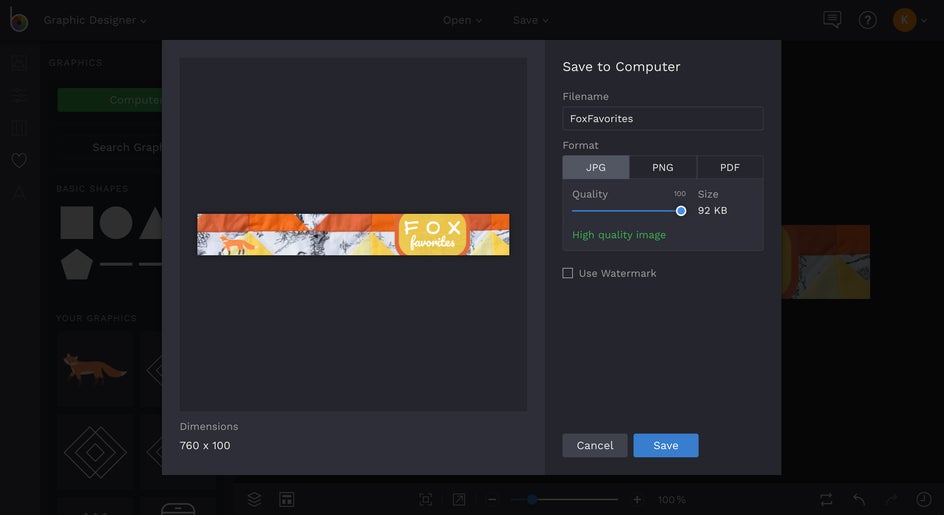Screen dimensions: 944x515
Task: Click the fit to screen icon
Action: [x=426, y=499]
